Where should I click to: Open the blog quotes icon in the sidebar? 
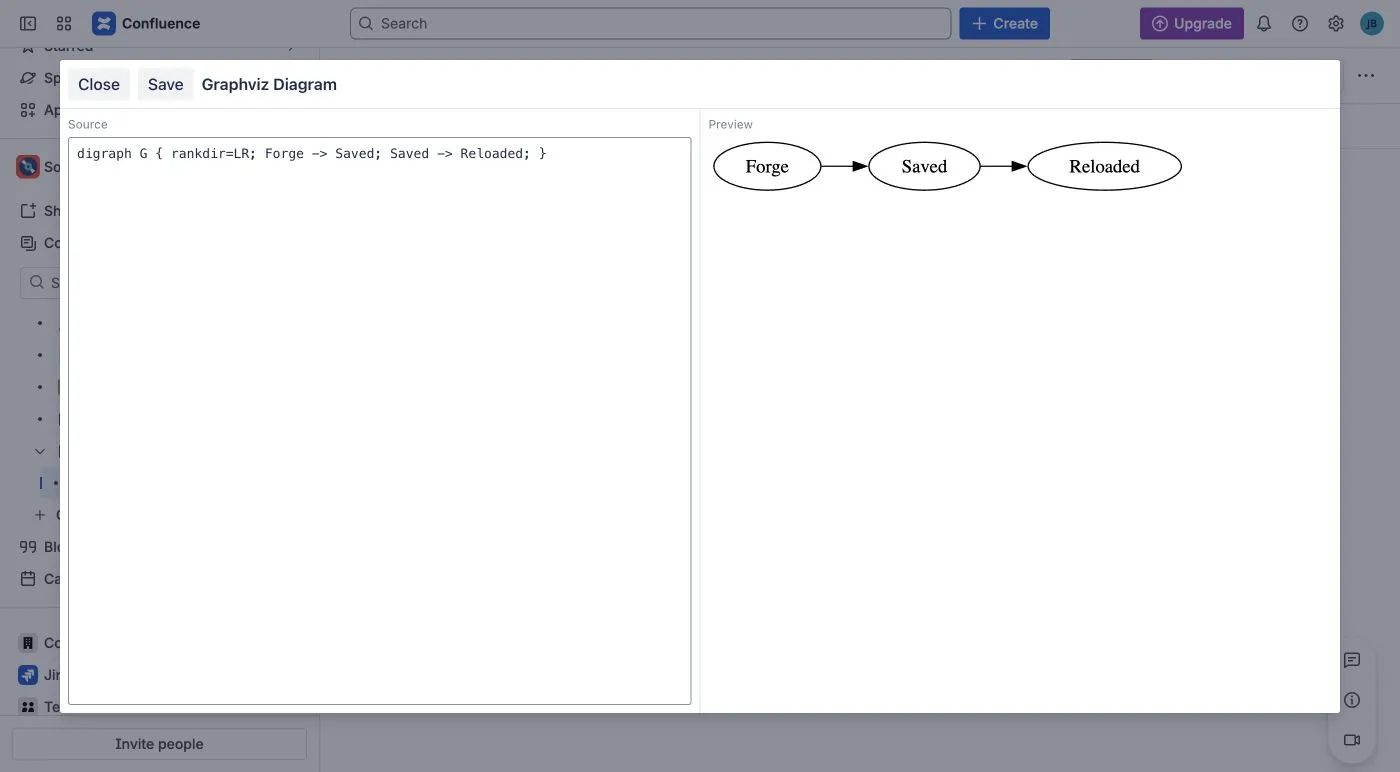28,547
